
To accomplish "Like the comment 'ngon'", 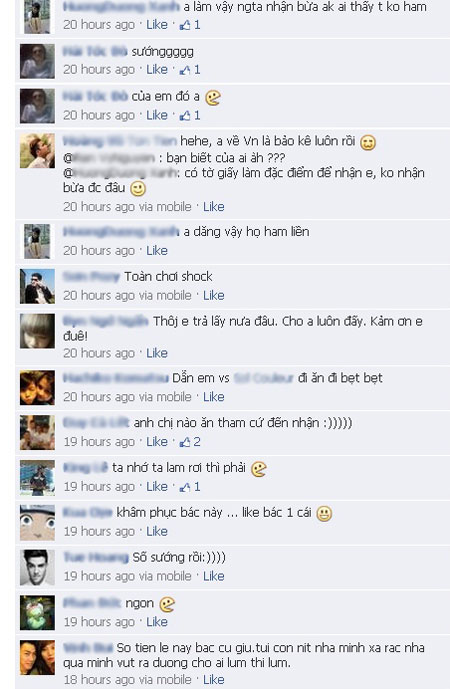I will [x=157, y=622].
